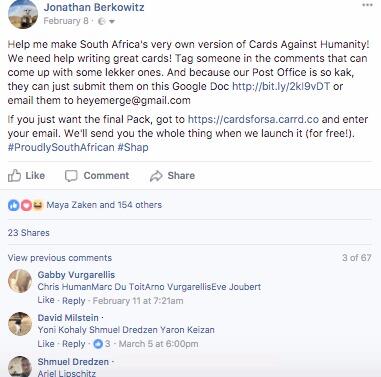Open Maya Zaken and 154 others reactions list
Viewport: 381px width, 377px height.
click(104, 205)
